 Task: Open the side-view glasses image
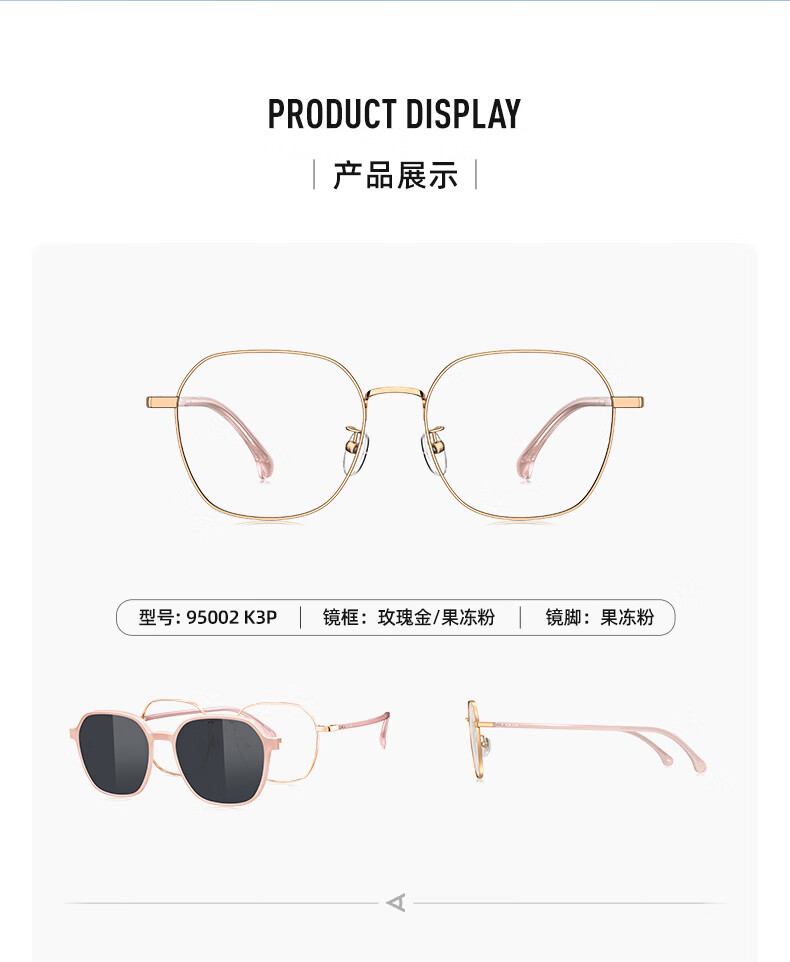tap(586, 741)
